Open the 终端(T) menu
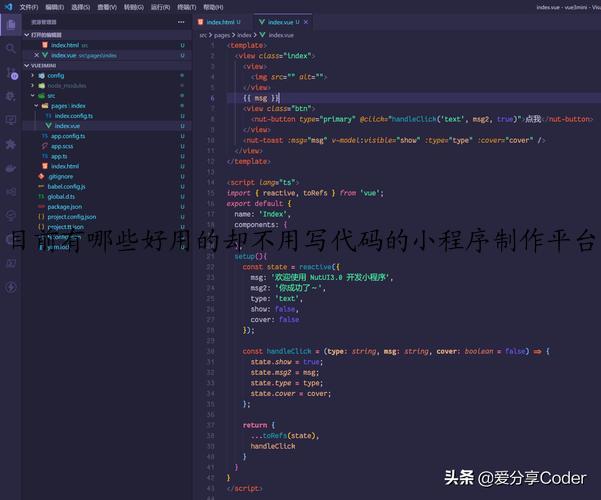 pos(187,7)
